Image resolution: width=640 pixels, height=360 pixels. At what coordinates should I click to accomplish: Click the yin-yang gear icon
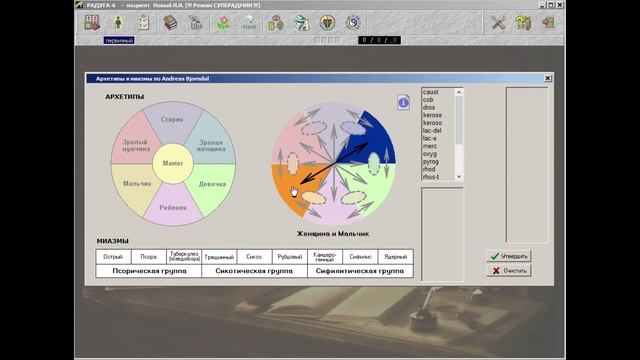tap(353, 23)
